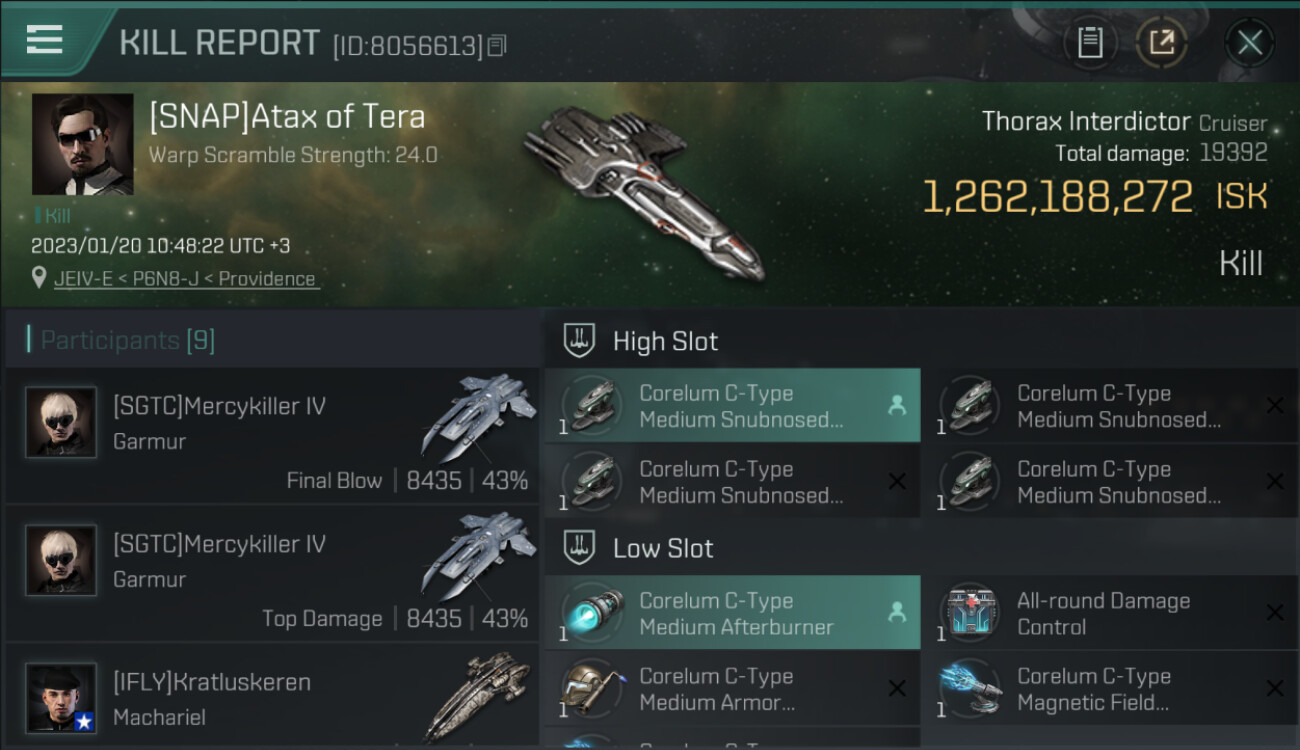Open Mercykiller IV Final Blow entry
The image size is (1300, 750).
pyautogui.click(x=272, y=435)
